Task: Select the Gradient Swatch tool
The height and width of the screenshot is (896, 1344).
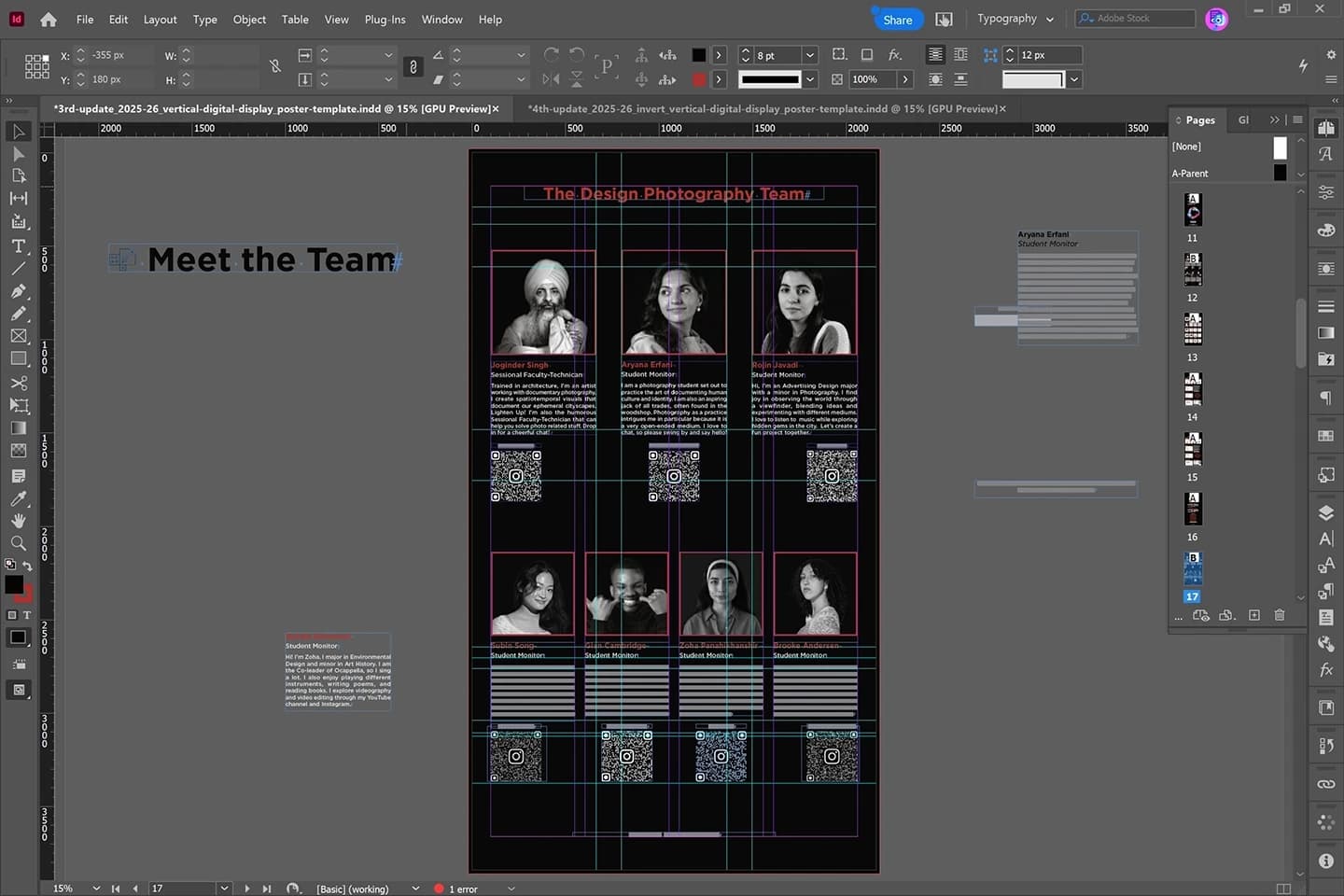Action: pyautogui.click(x=19, y=428)
